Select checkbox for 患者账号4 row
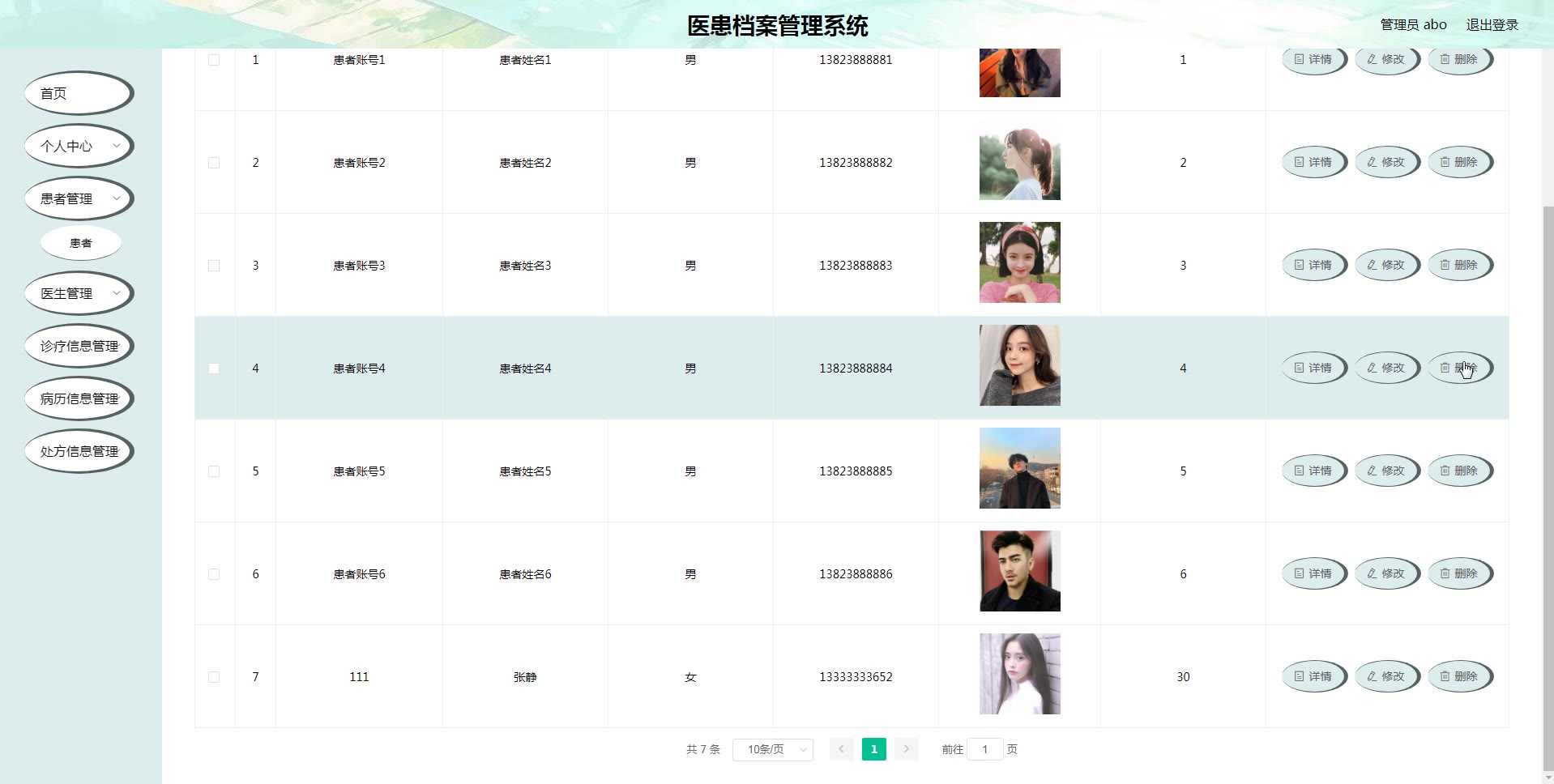This screenshot has width=1554, height=784. click(x=214, y=369)
